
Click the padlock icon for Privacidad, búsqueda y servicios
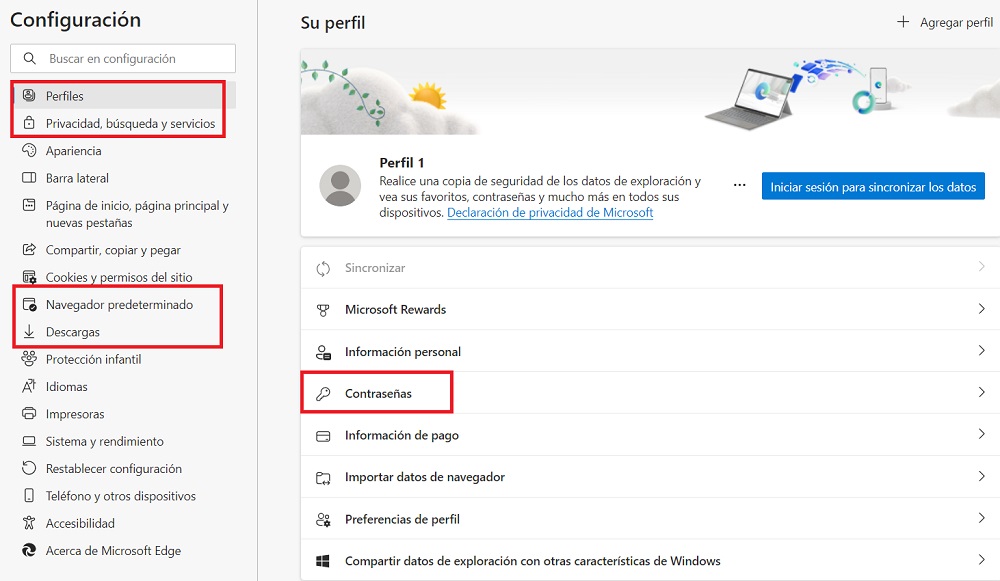pyautogui.click(x=29, y=123)
